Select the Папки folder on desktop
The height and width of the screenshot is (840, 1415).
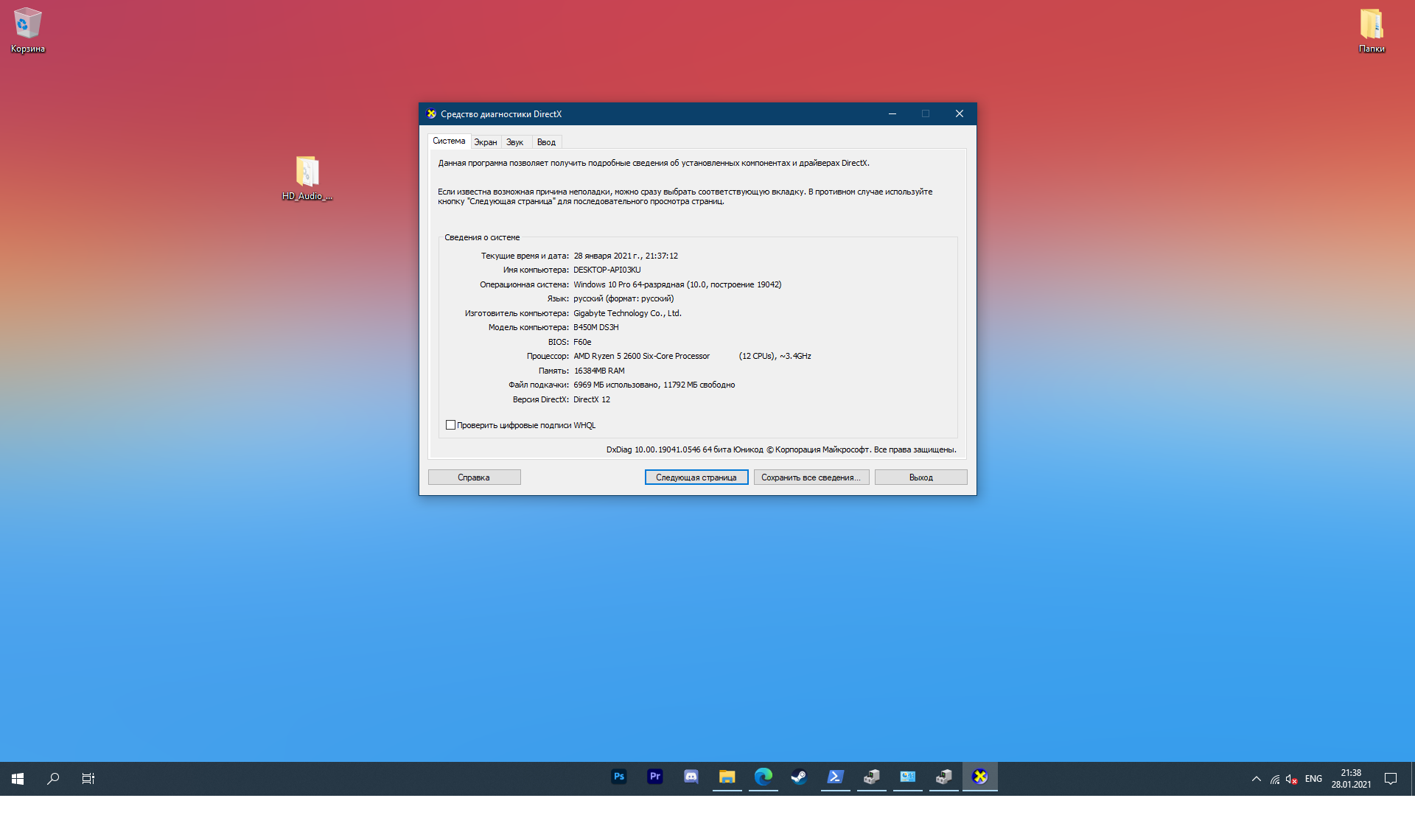(1372, 30)
